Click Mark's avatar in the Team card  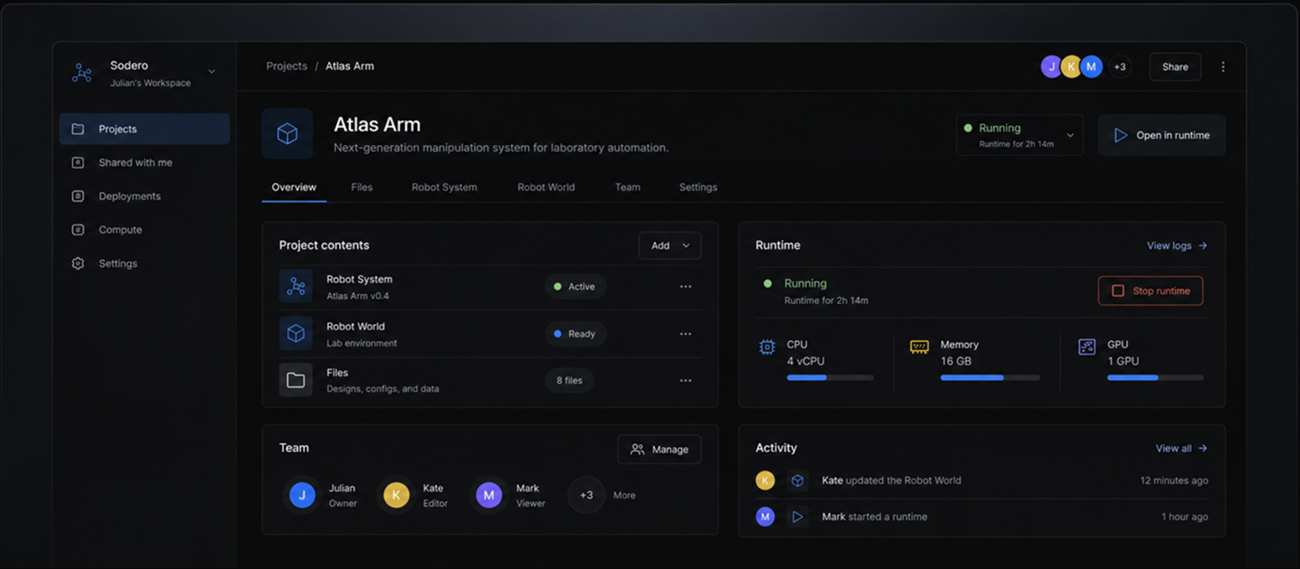click(489, 495)
